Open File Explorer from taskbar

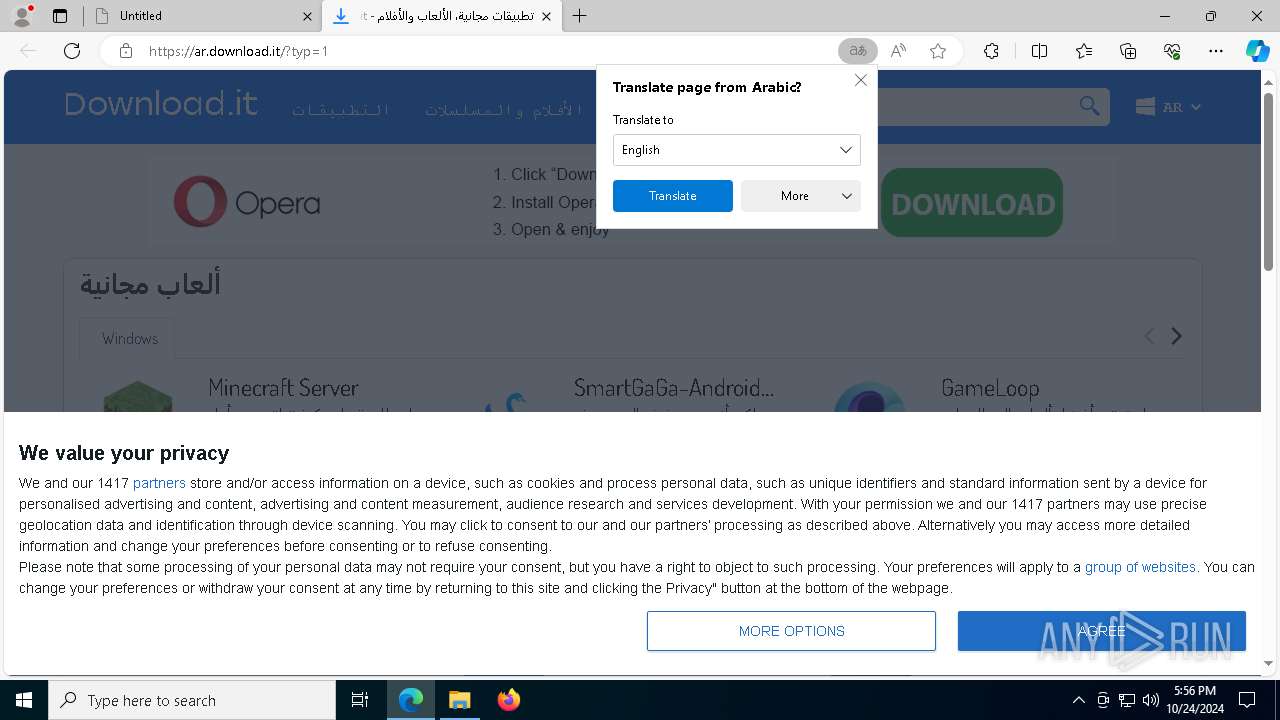click(460, 700)
